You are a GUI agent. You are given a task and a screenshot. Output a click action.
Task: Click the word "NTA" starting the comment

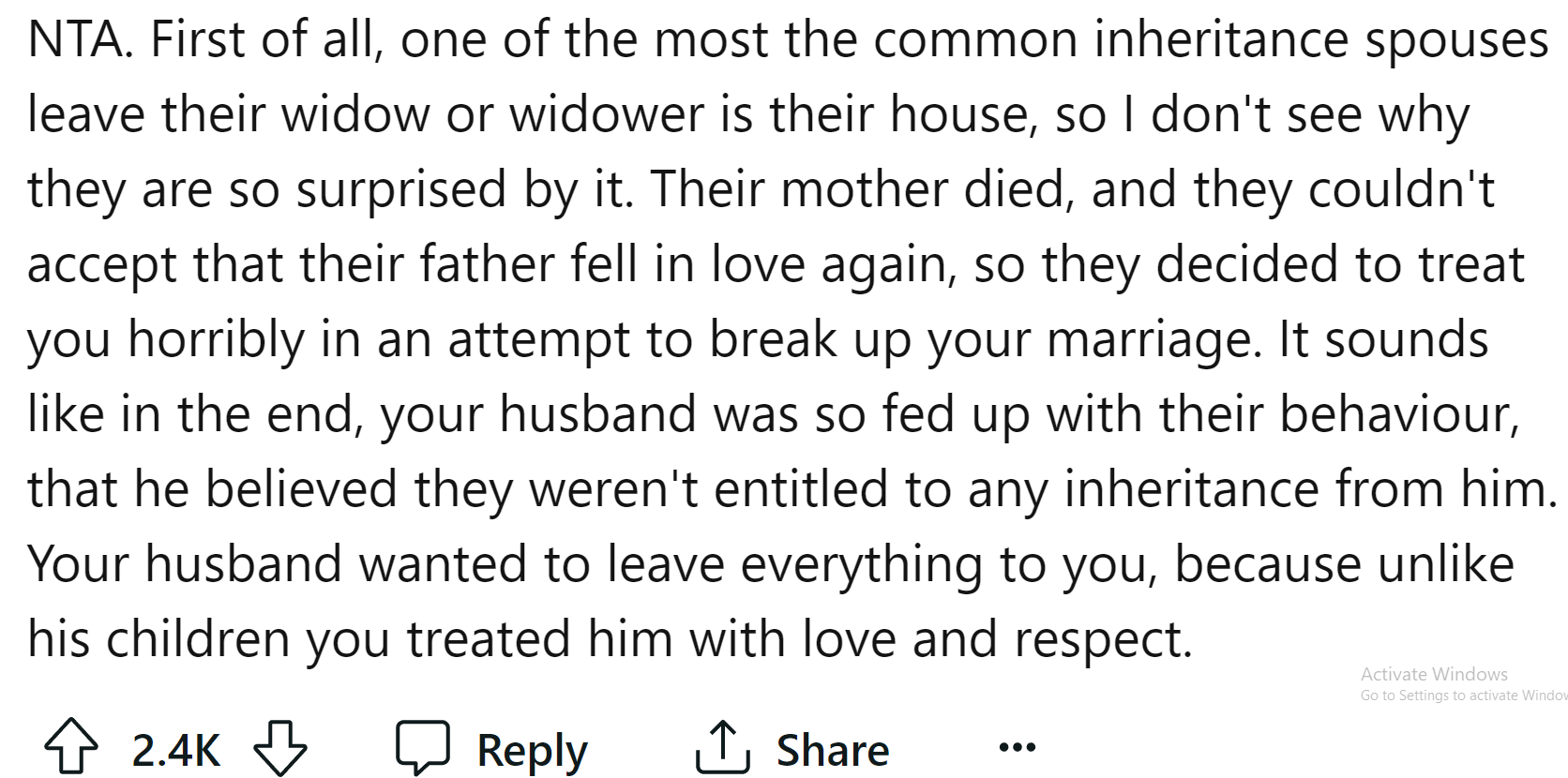(79, 40)
